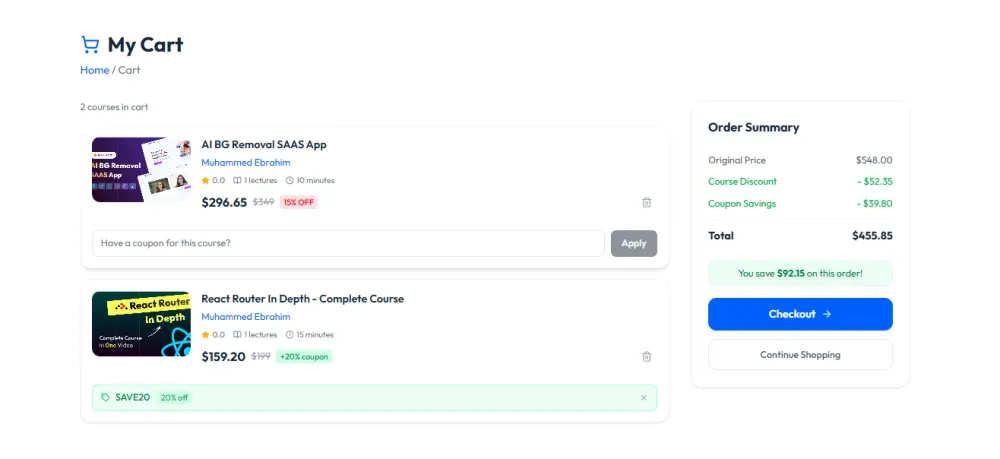This screenshot has width=1000, height=459.
Task: Click the - $39.80 coupon savings value
Action: (874, 204)
